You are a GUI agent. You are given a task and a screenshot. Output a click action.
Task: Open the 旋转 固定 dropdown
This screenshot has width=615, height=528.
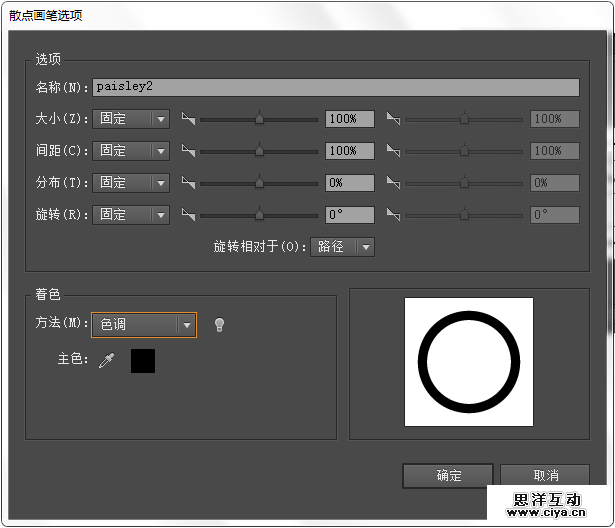(131, 215)
